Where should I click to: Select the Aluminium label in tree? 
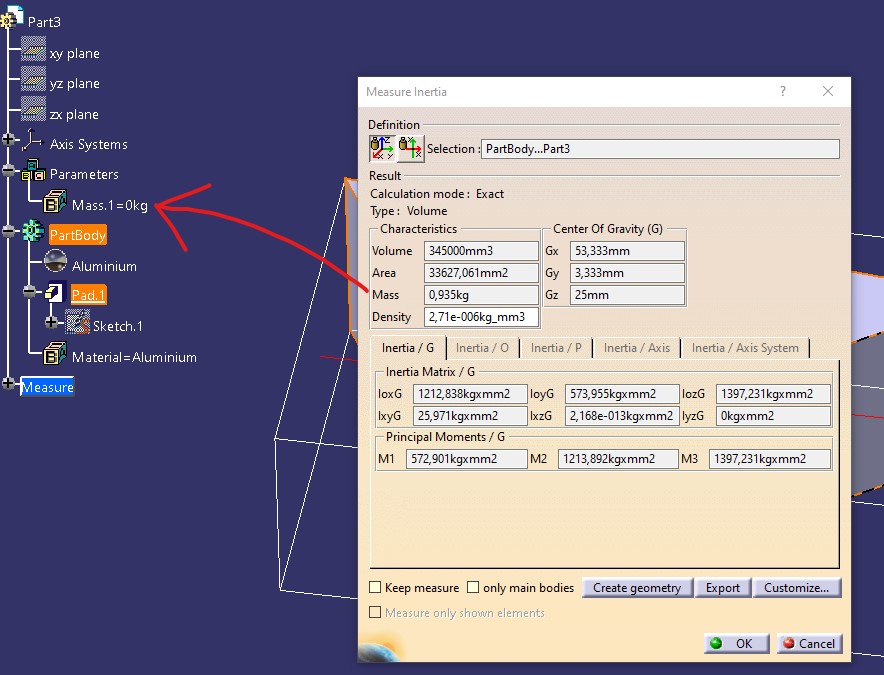click(104, 266)
